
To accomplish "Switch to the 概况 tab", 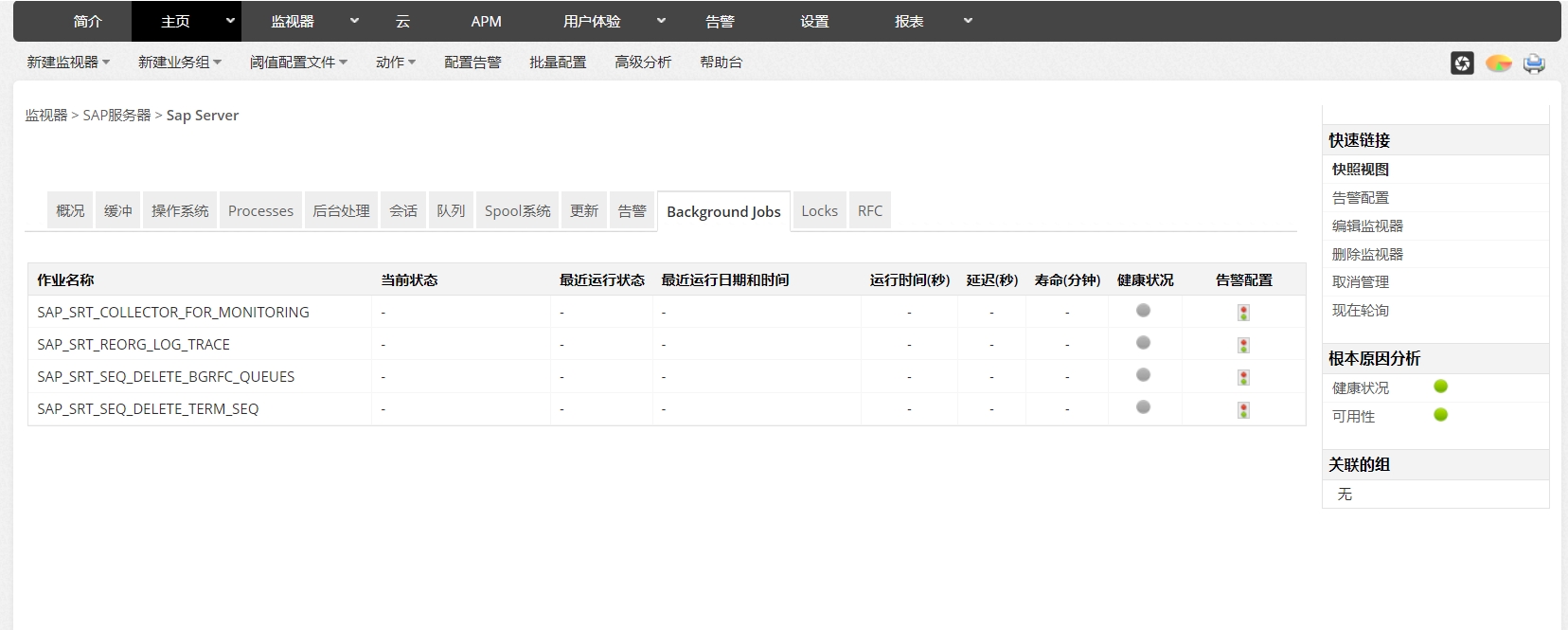I will coord(70,210).
